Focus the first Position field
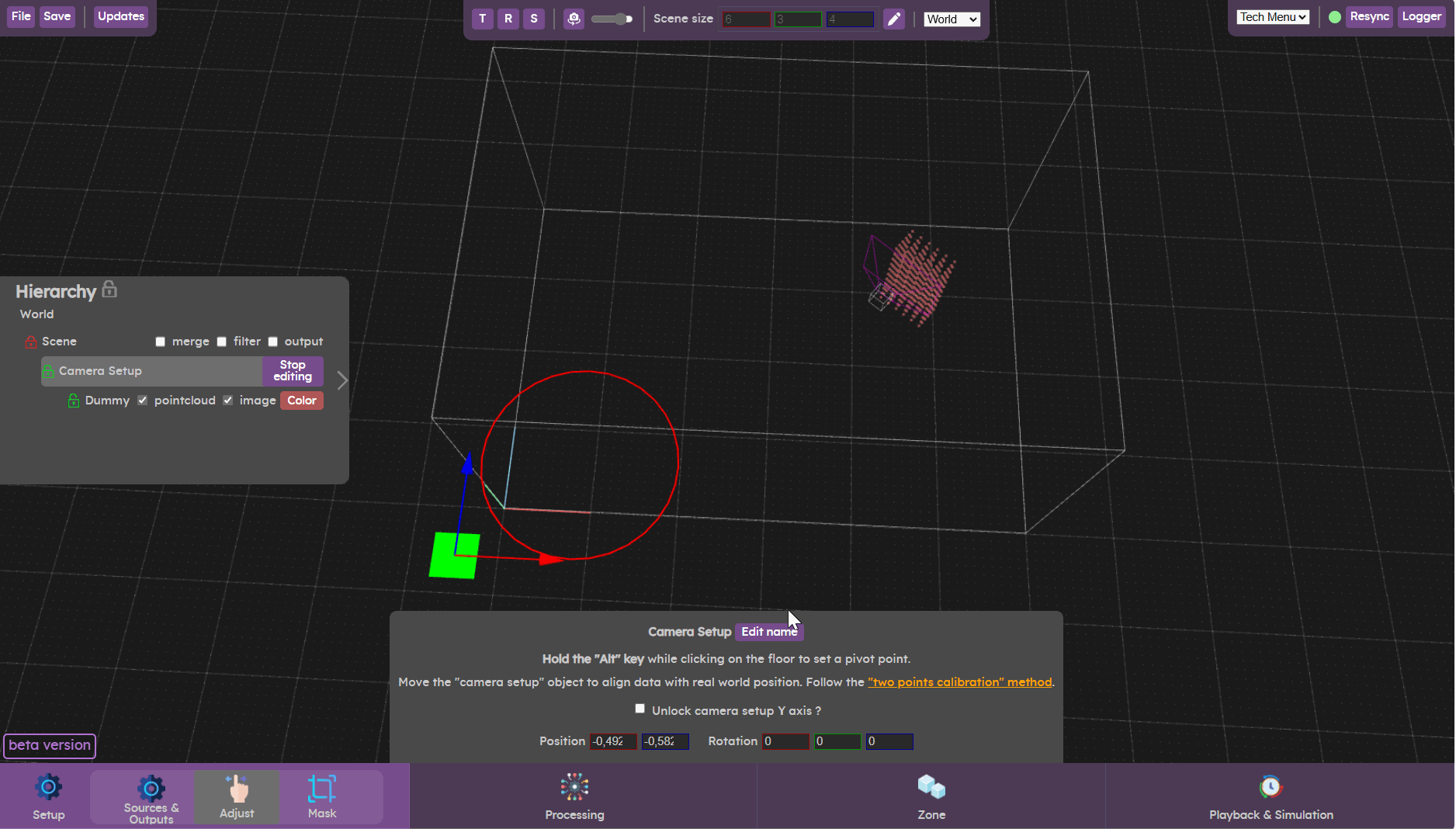This screenshot has height=829, width=1456. [x=613, y=741]
